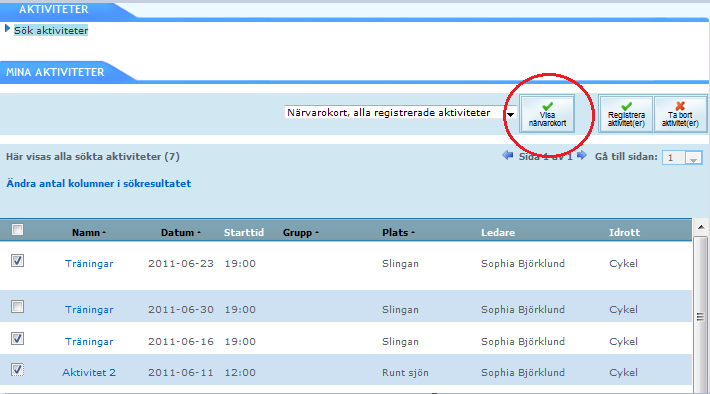
Task: Click the Starttid column header
Action: coord(244,233)
